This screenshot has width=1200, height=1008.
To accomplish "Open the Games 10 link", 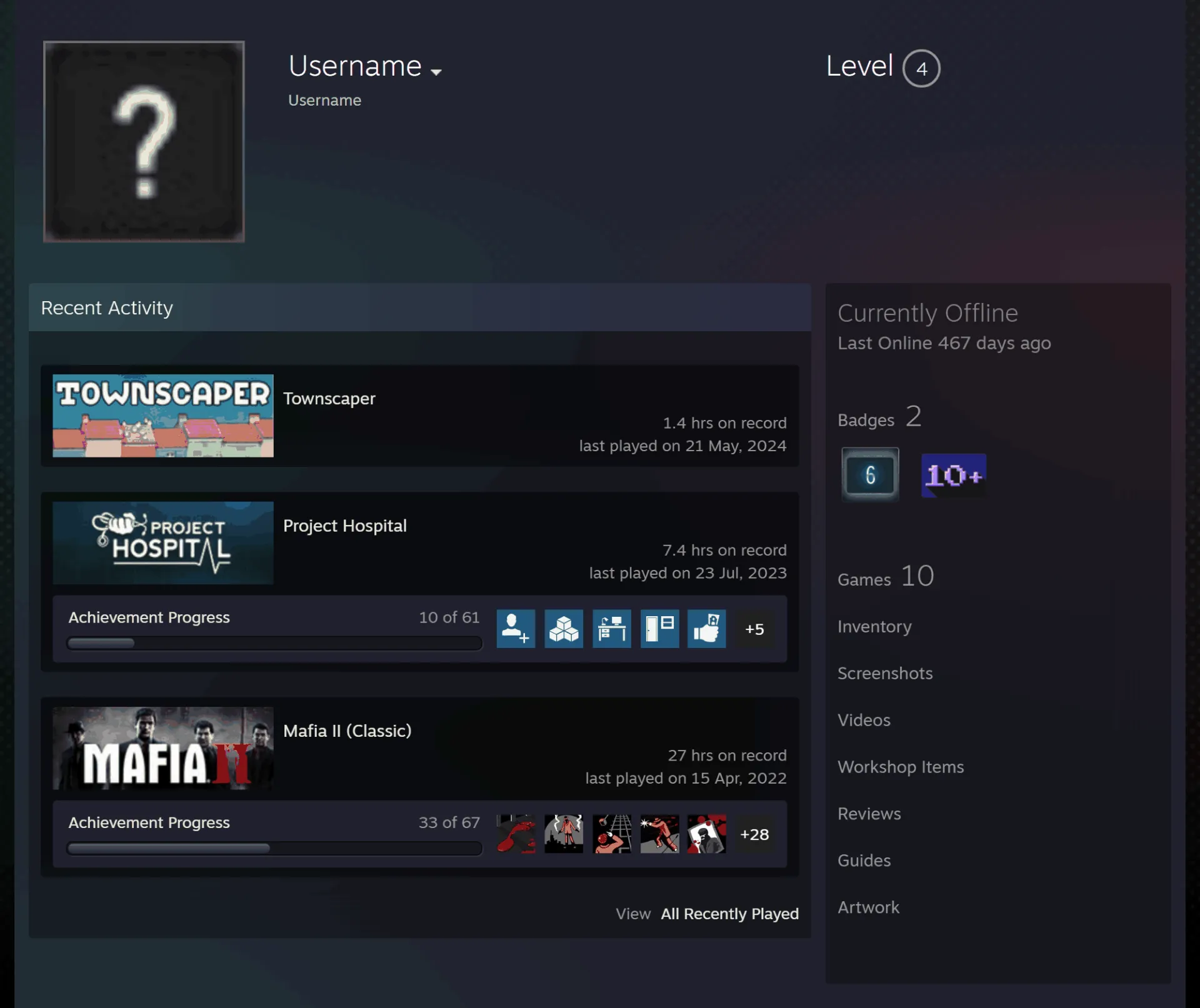I will [886, 576].
